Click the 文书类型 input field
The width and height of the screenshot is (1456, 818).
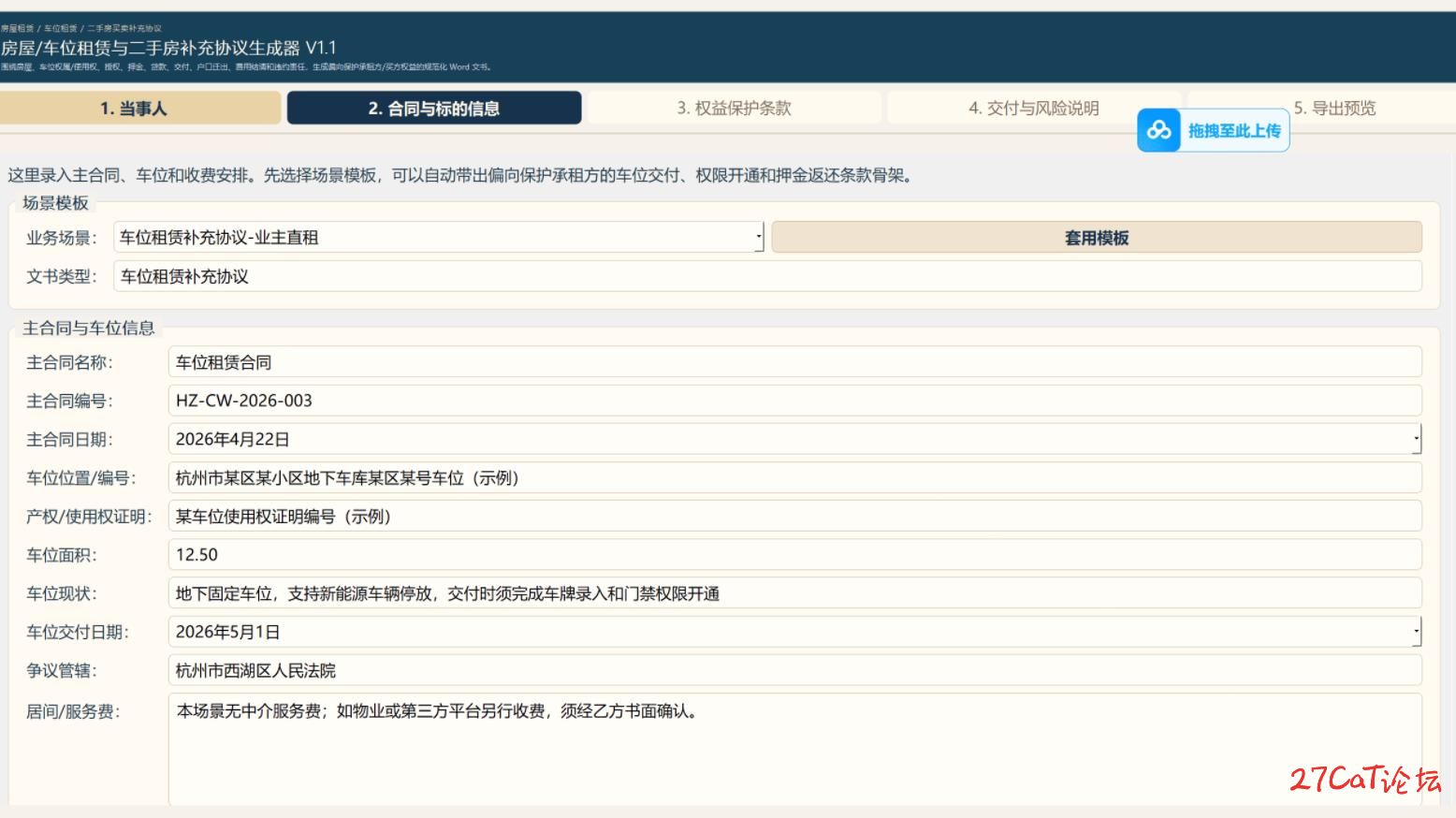767,276
